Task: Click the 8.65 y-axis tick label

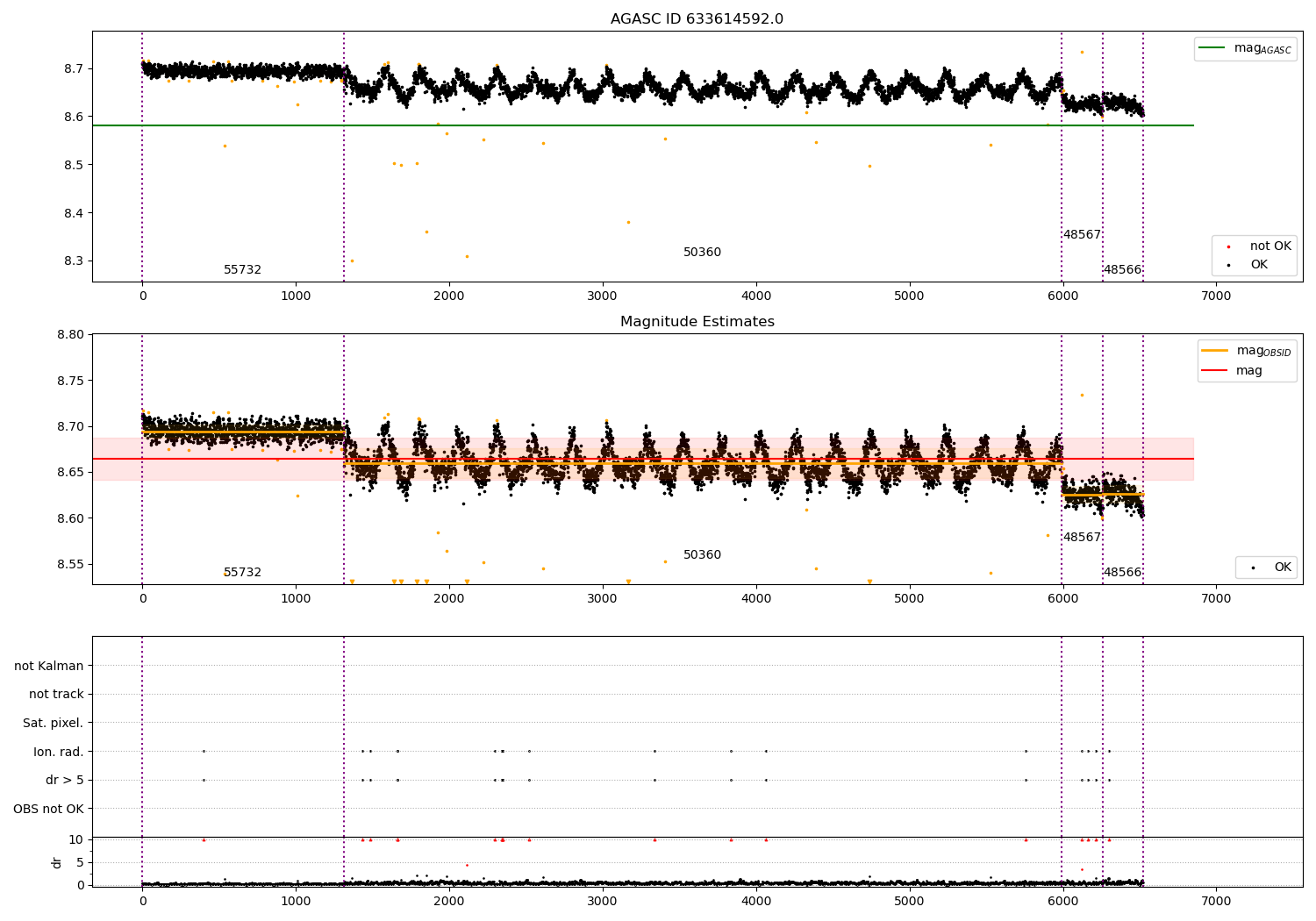Action: click(x=70, y=473)
